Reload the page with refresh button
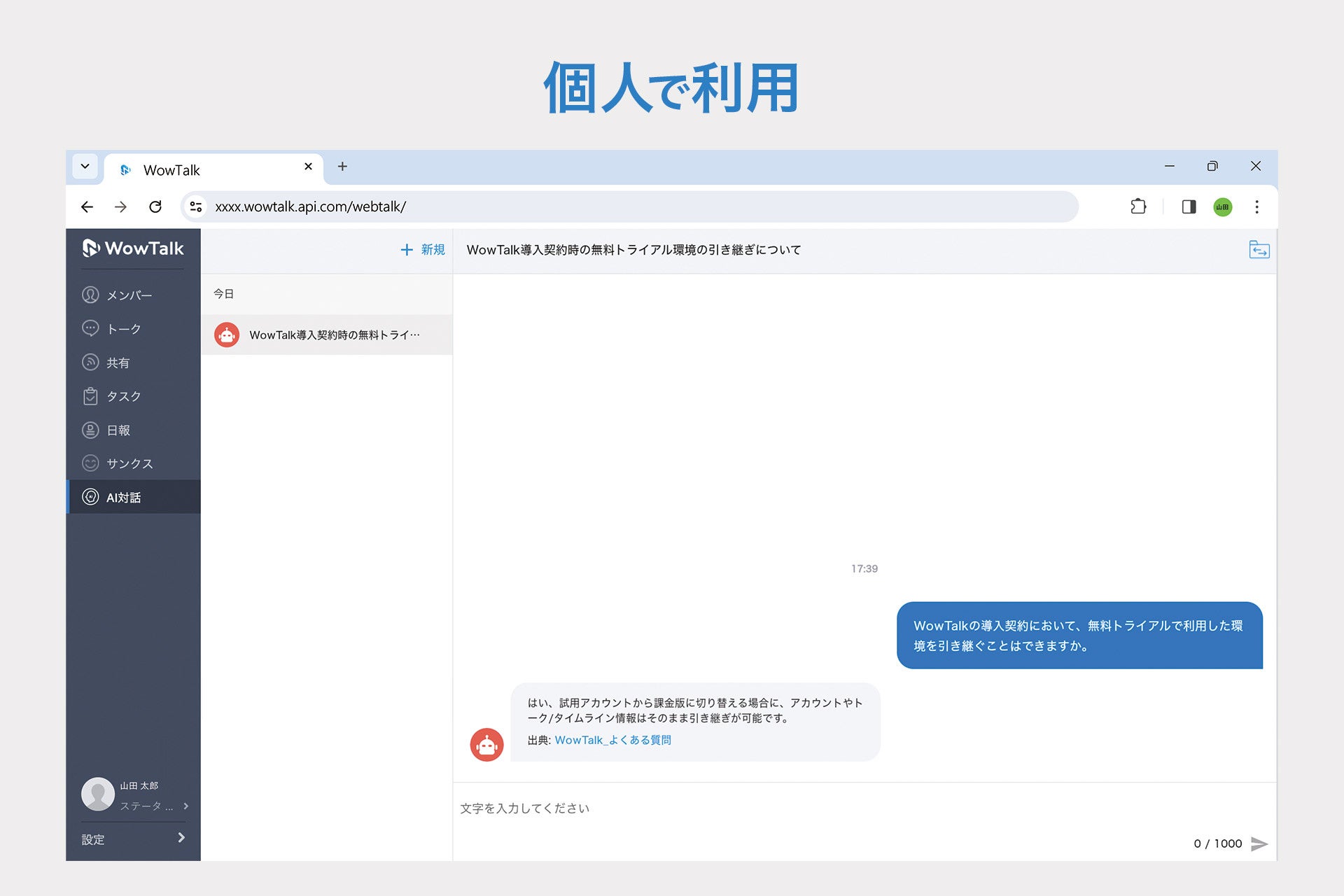 point(155,206)
